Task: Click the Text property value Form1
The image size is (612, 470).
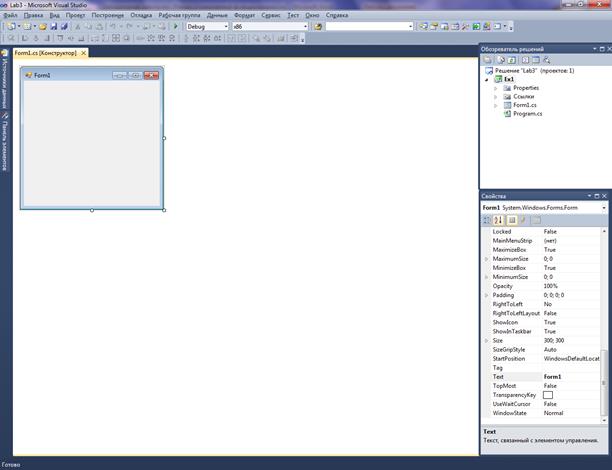Action: pos(552,377)
